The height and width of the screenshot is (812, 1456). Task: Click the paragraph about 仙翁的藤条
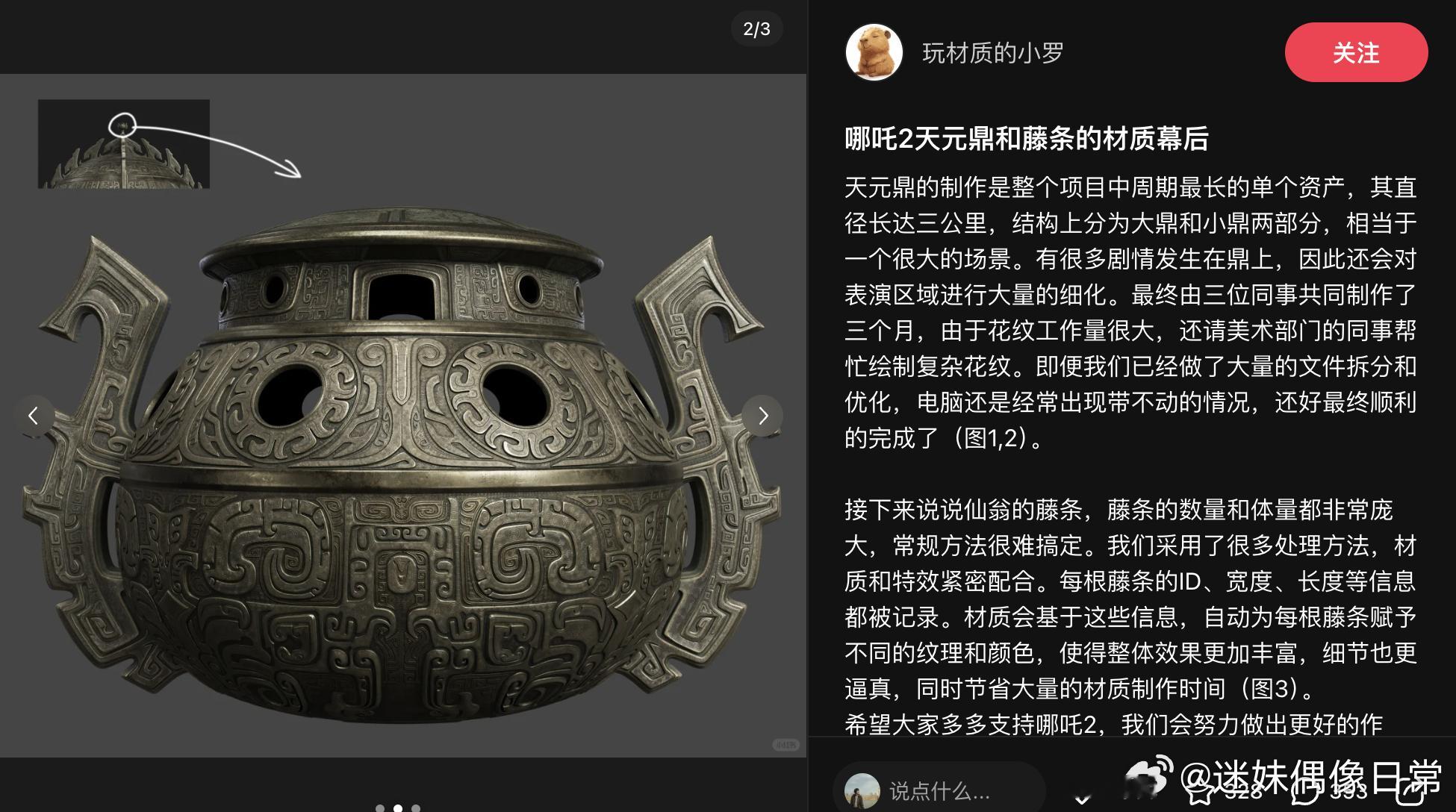coord(1130,599)
